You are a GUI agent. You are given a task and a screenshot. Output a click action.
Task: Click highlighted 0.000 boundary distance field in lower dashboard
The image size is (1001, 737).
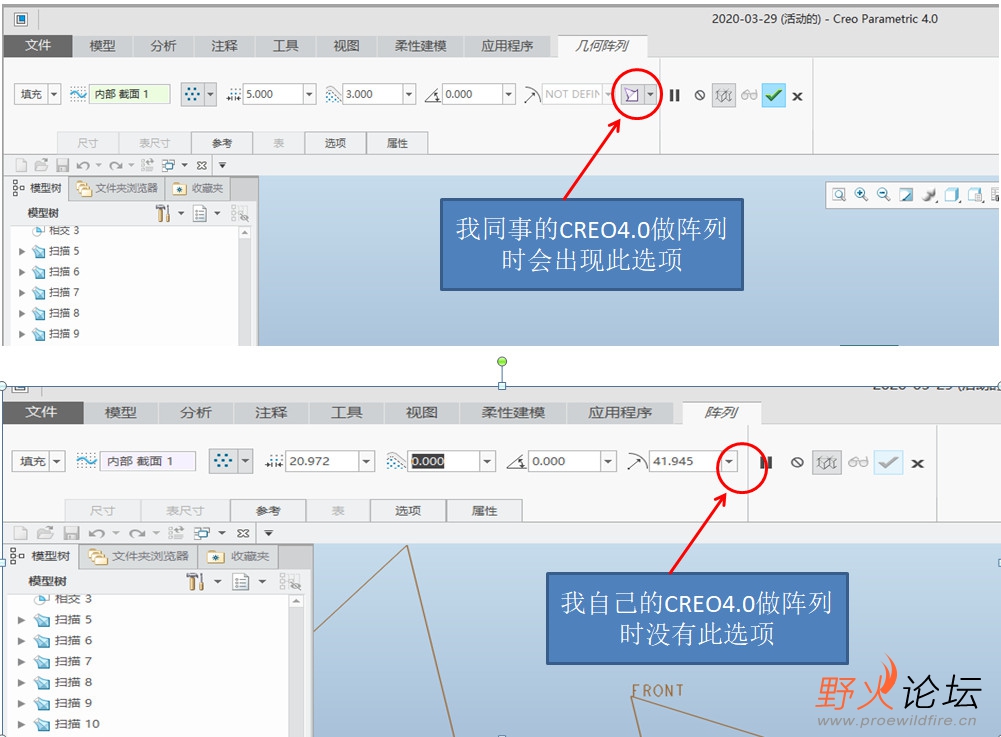(444, 461)
